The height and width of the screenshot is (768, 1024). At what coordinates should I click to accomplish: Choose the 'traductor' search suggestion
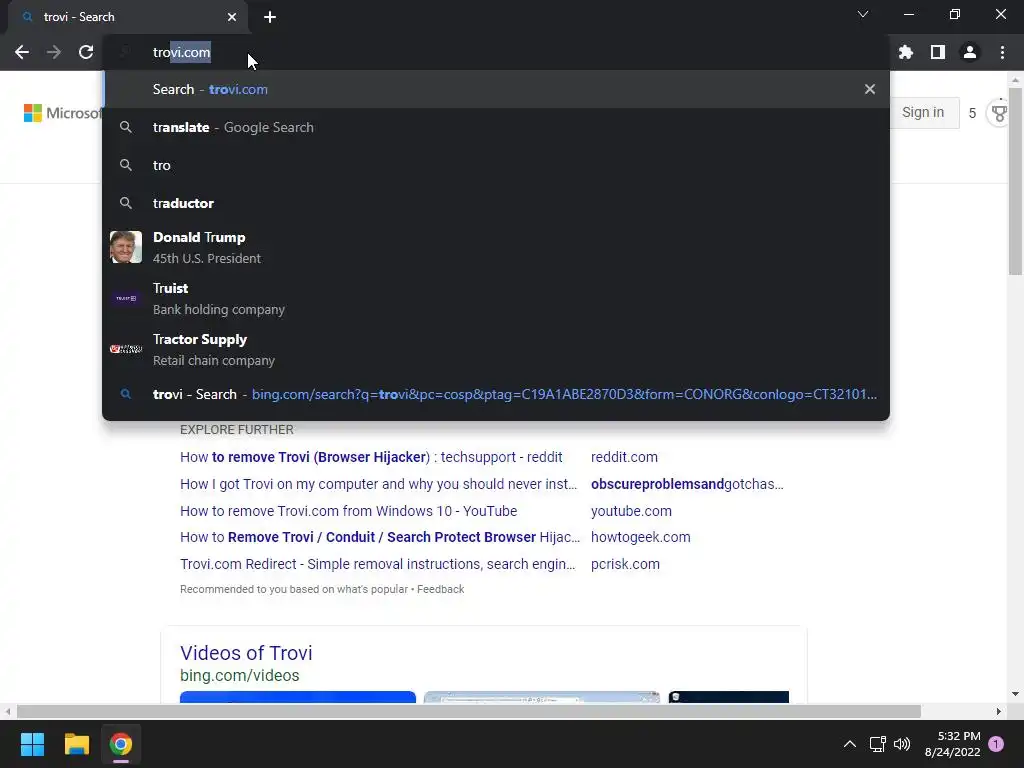[x=496, y=203]
